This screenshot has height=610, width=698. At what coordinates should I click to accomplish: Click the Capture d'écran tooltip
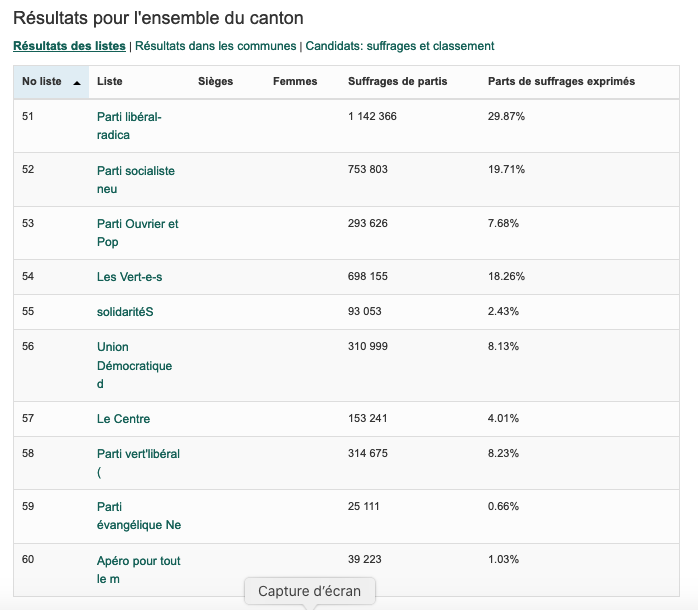(x=310, y=591)
